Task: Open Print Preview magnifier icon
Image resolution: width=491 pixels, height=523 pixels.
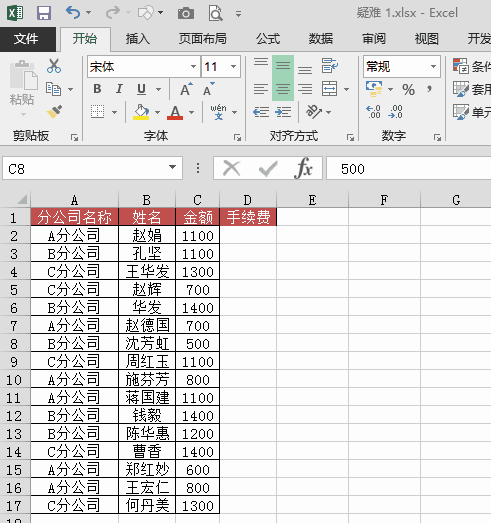Action: click(215, 13)
